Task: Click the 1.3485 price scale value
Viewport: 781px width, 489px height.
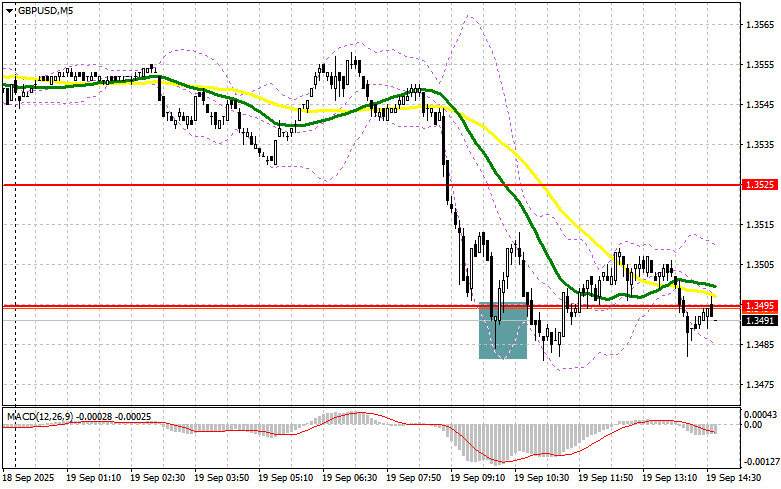Action: tap(760, 345)
